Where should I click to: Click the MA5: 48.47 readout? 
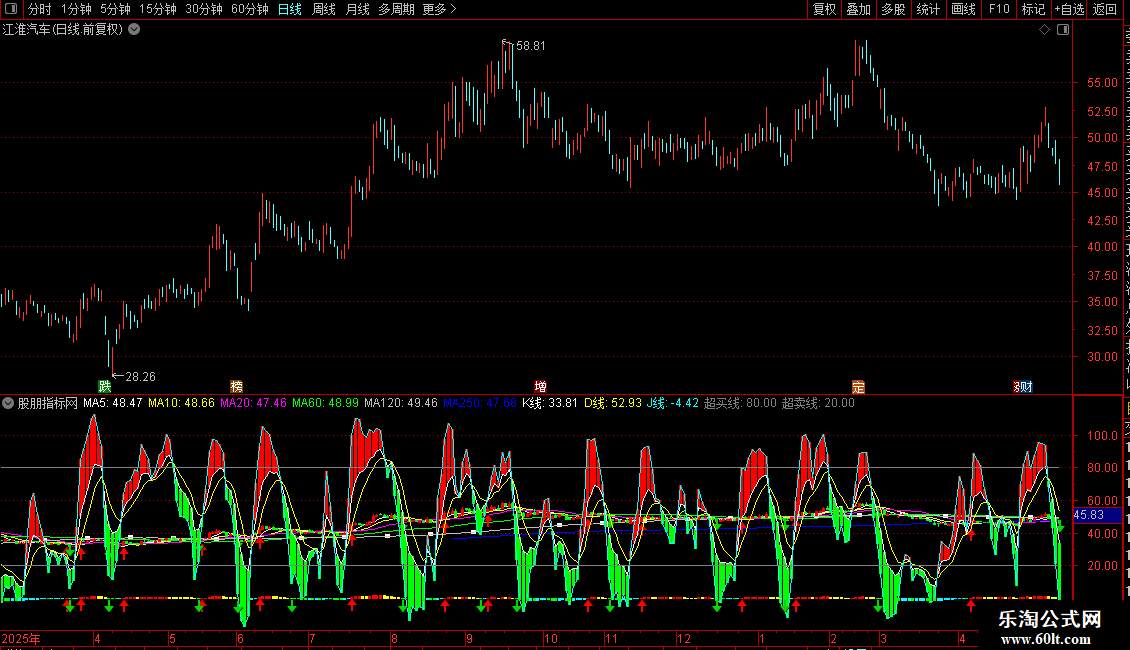click(x=112, y=404)
